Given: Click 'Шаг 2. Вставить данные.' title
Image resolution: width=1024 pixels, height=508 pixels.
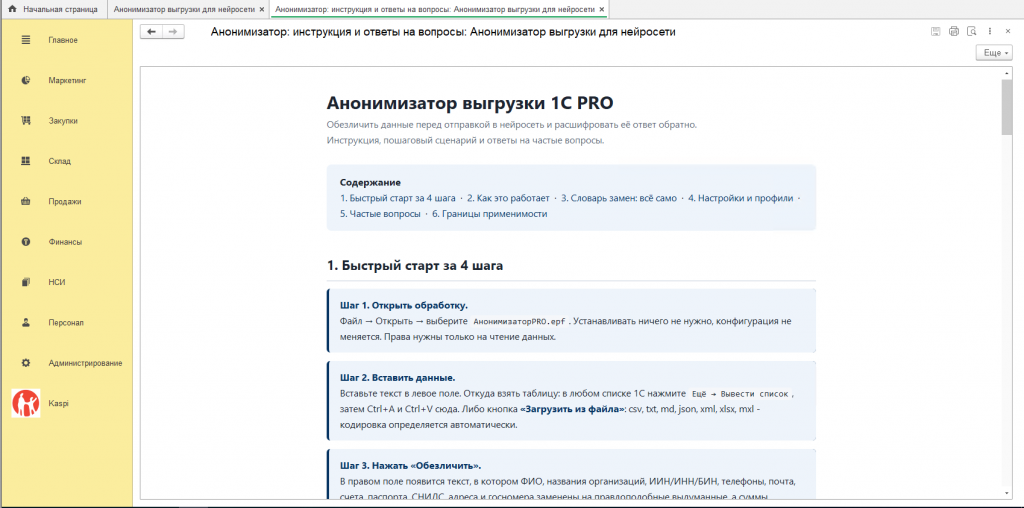Looking at the screenshot, I should (x=398, y=377).
